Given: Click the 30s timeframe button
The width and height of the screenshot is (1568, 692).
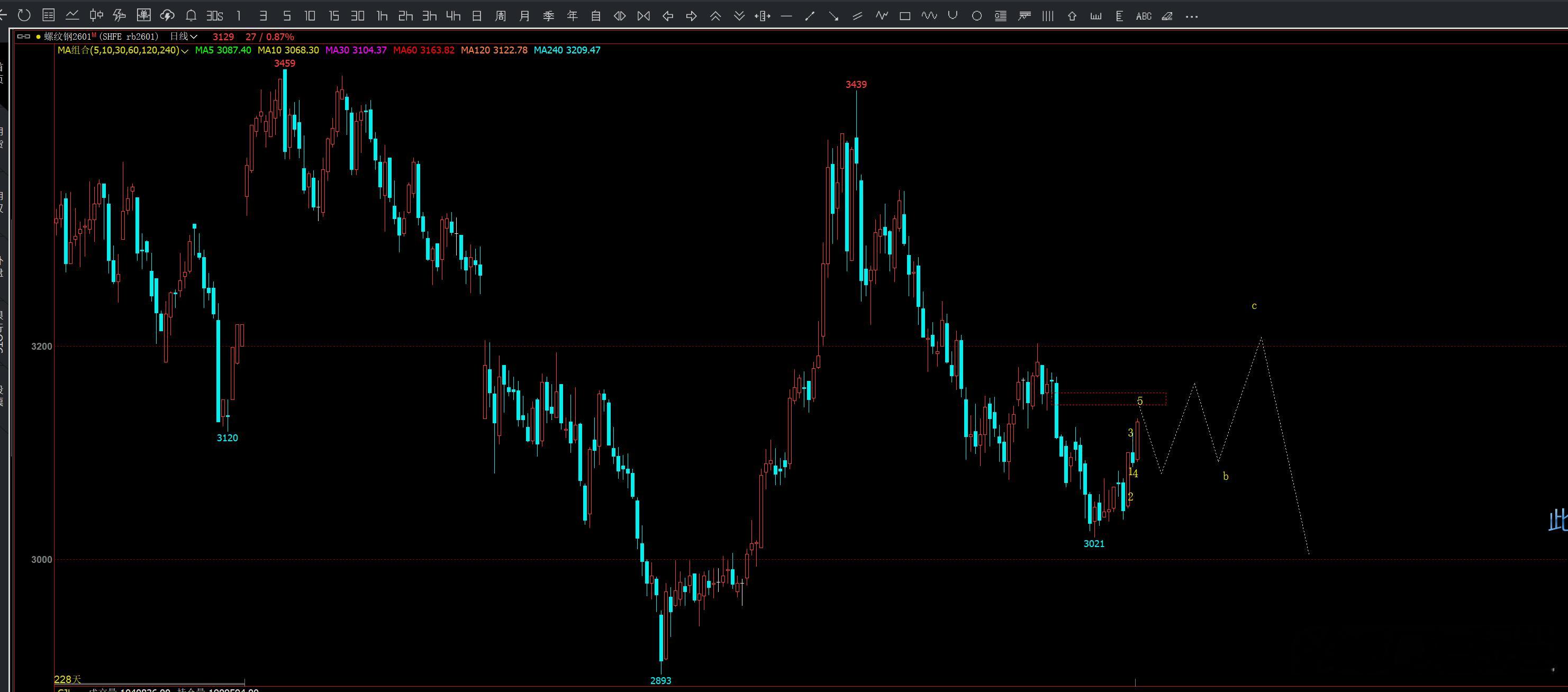Looking at the screenshot, I should 215,16.
